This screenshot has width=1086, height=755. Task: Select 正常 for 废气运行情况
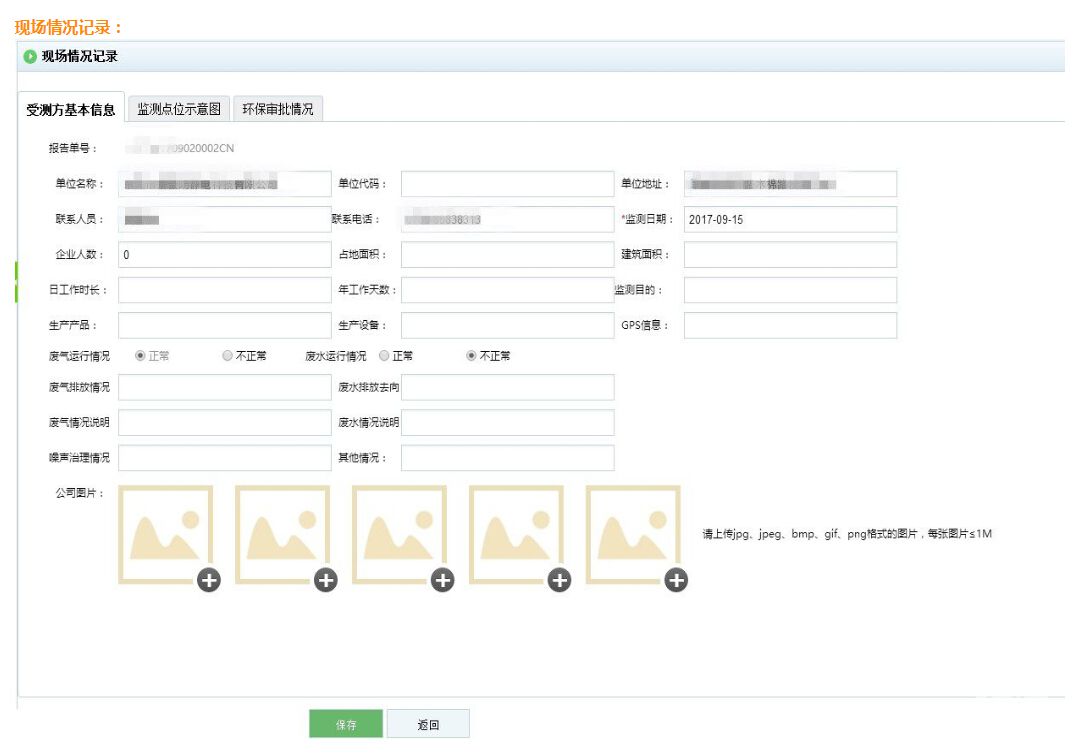click(x=141, y=356)
